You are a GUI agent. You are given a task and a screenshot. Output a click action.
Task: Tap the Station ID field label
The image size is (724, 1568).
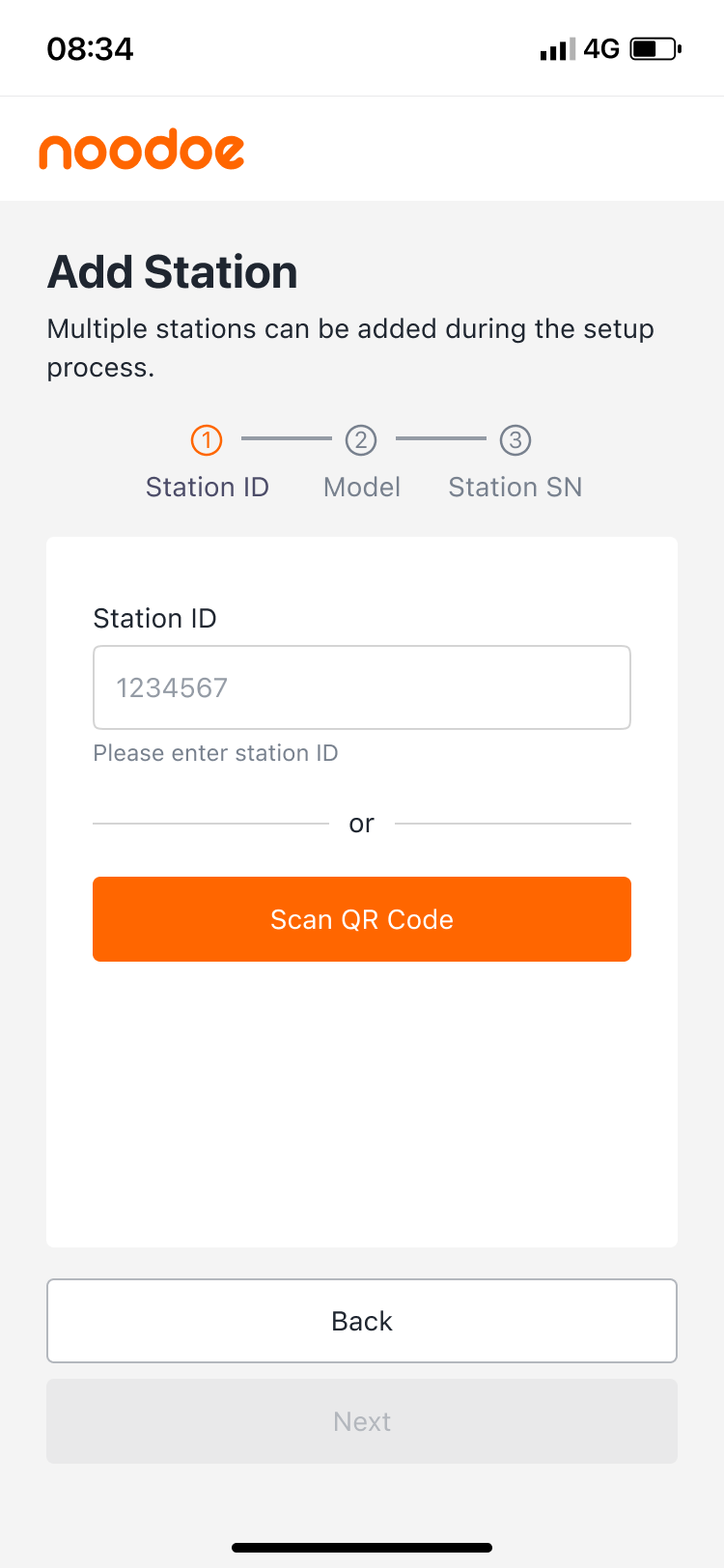(154, 618)
